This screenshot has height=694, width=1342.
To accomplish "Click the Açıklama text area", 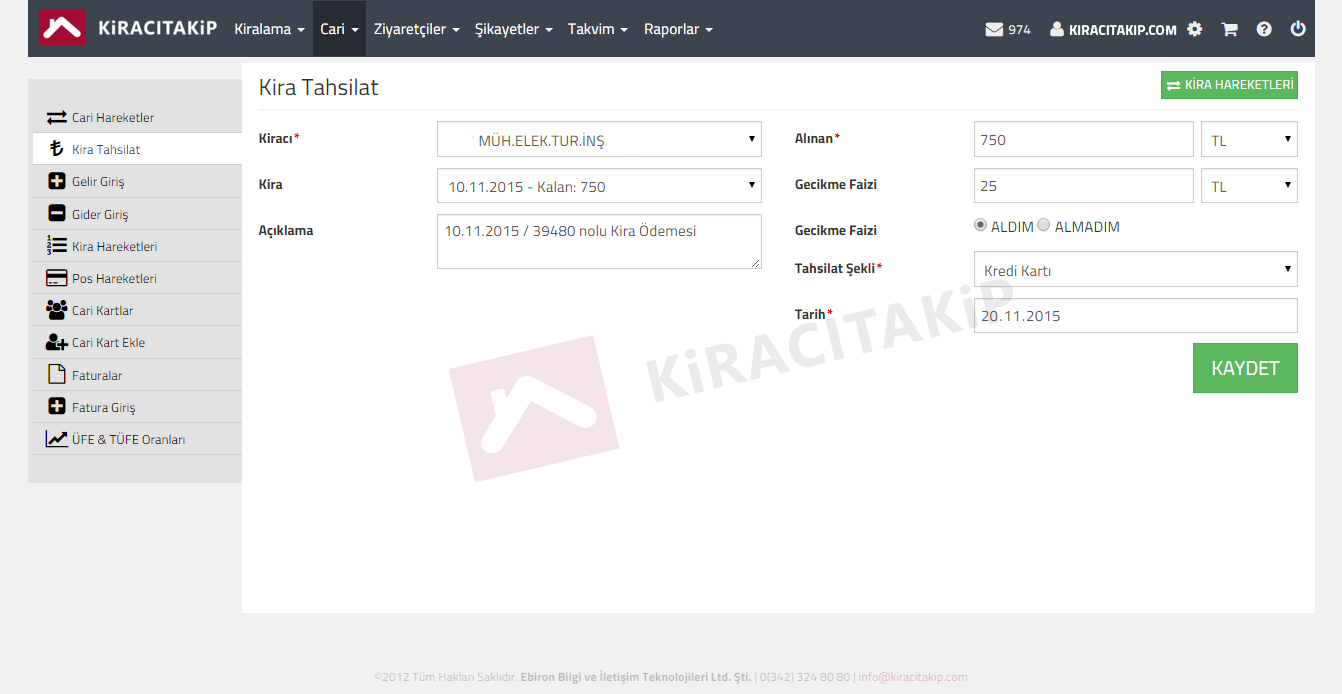I will pos(599,241).
